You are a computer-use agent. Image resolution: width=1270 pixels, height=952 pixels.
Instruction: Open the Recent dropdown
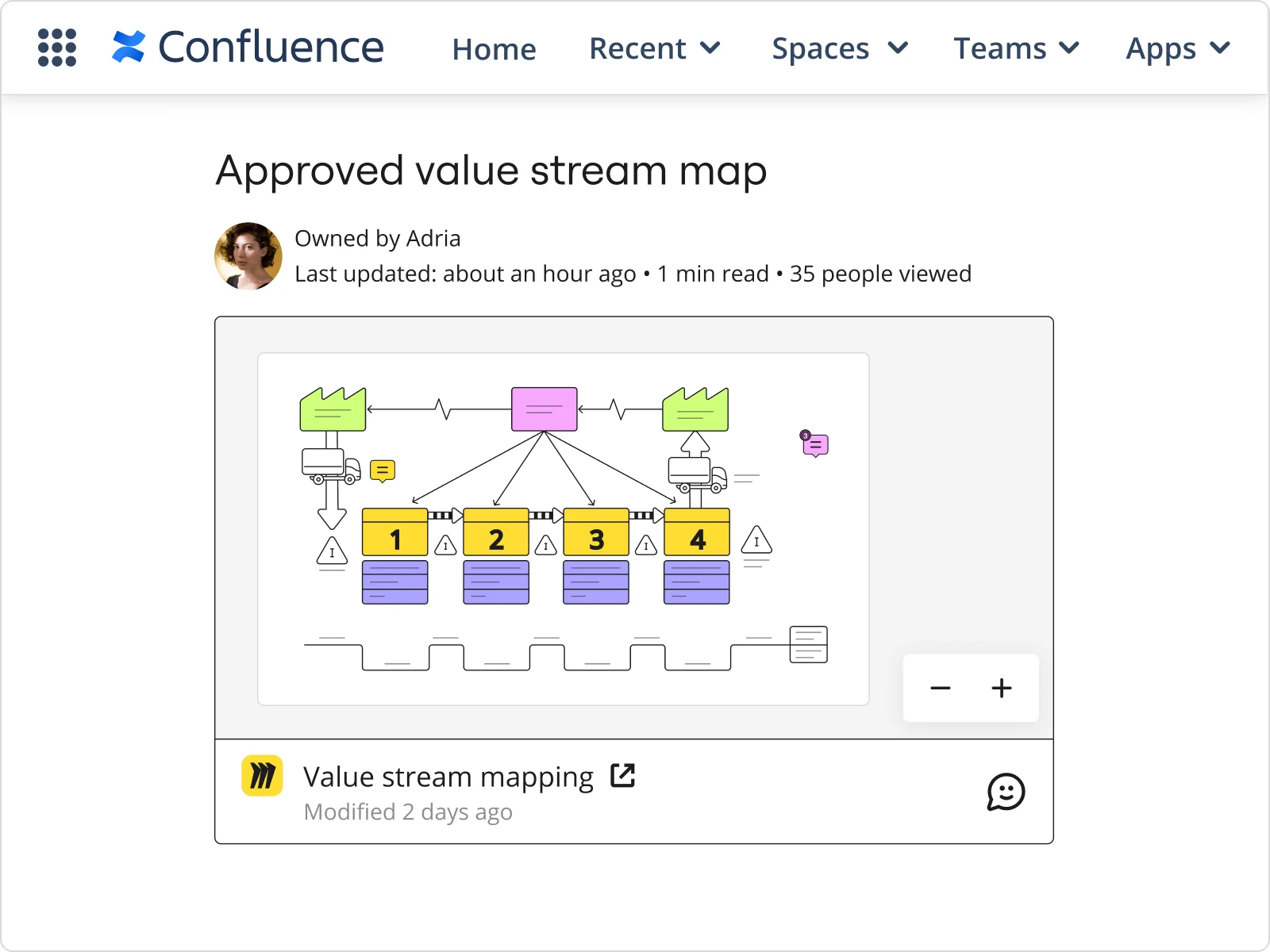655,48
